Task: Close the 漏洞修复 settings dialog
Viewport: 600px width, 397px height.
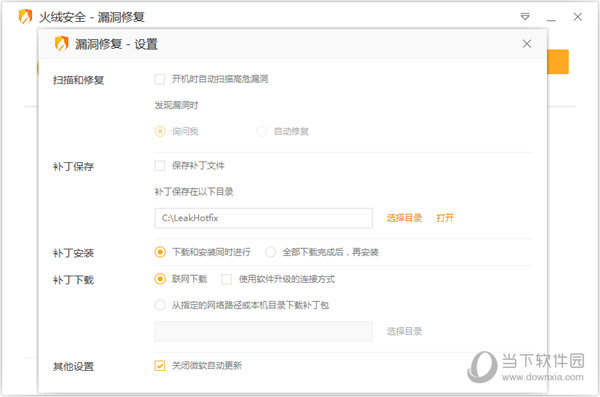Action: (x=527, y=44)
